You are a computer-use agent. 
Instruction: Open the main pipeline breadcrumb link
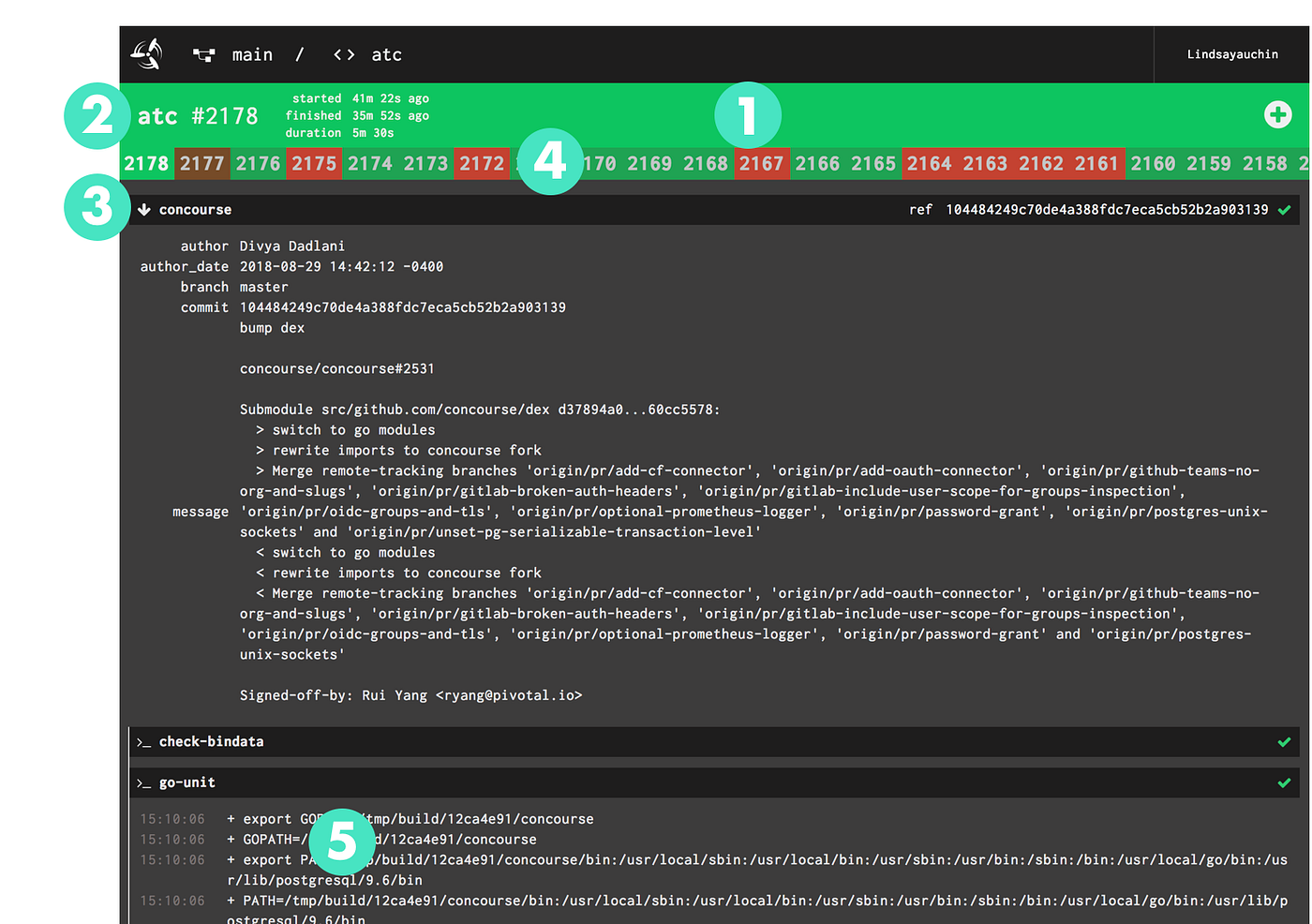(252, 55)
